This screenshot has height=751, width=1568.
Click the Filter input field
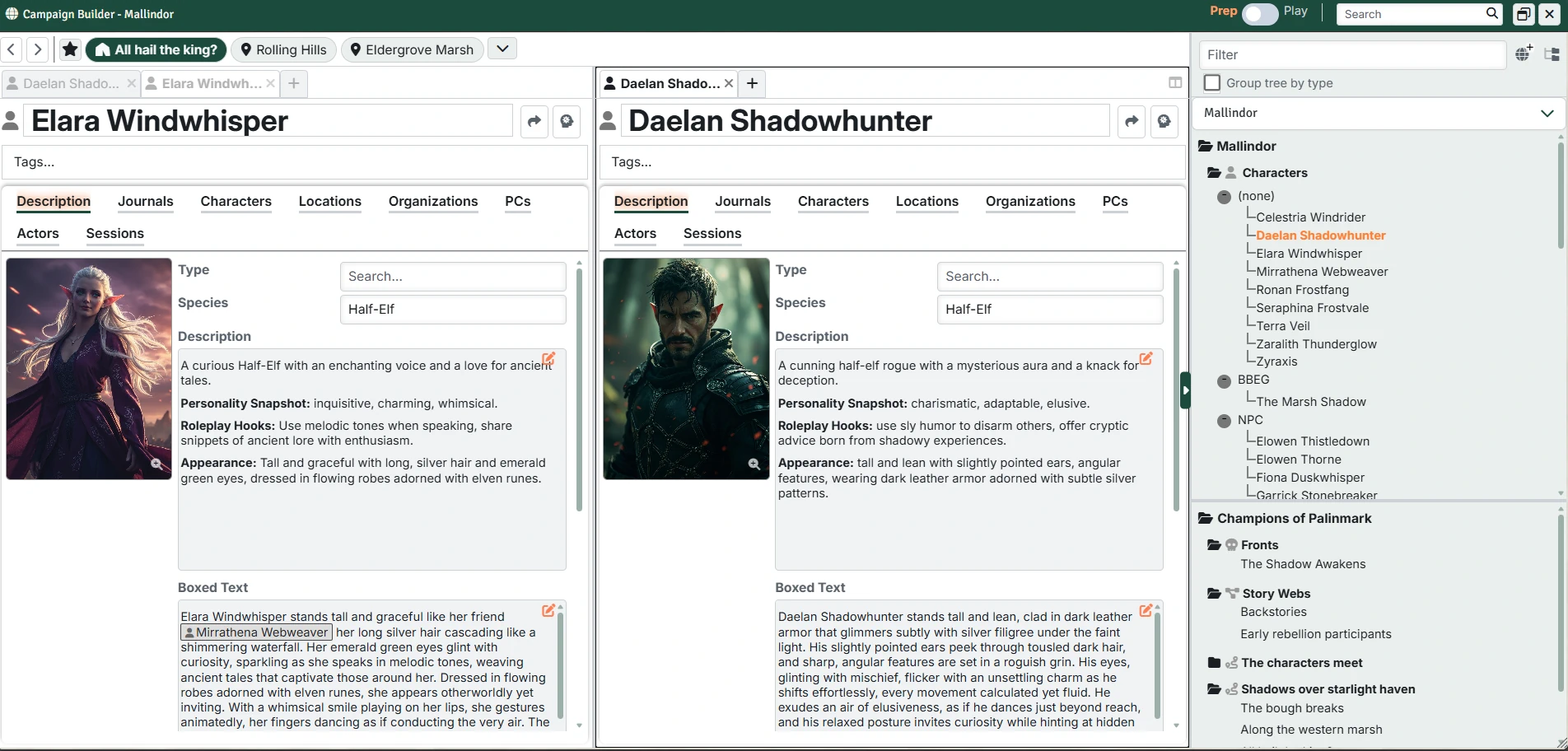tap(1351, 54)
